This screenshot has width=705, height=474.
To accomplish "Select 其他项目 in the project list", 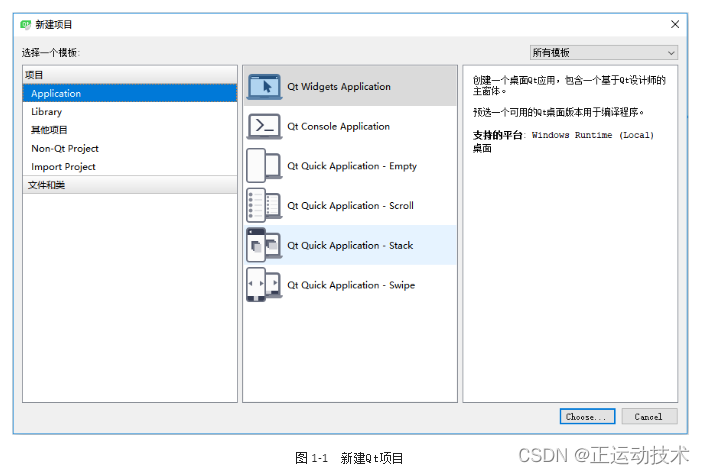I will (130, 130).
